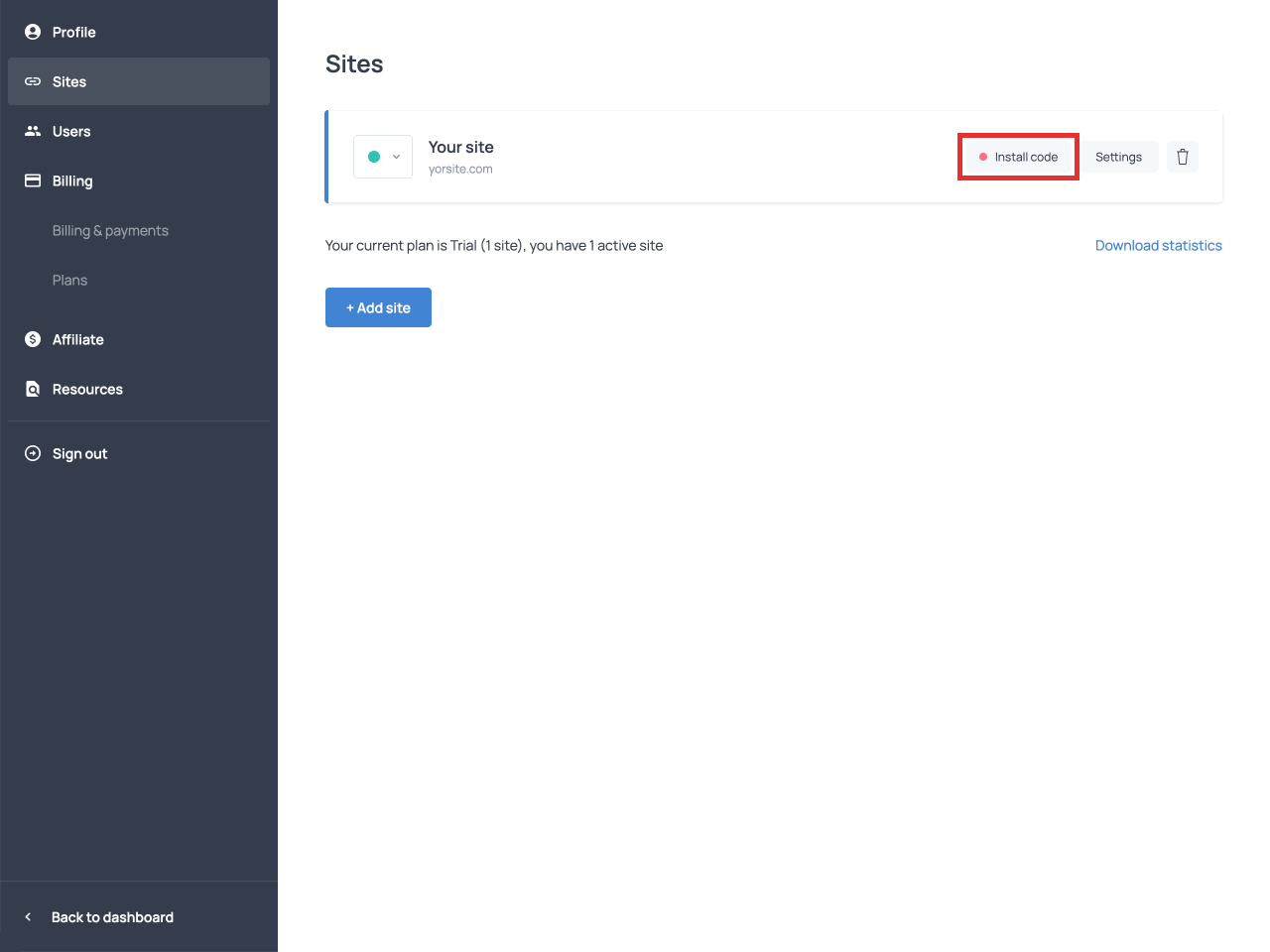
Task: Delete Your site using the trash icon
Action: tap(1182, 157)
